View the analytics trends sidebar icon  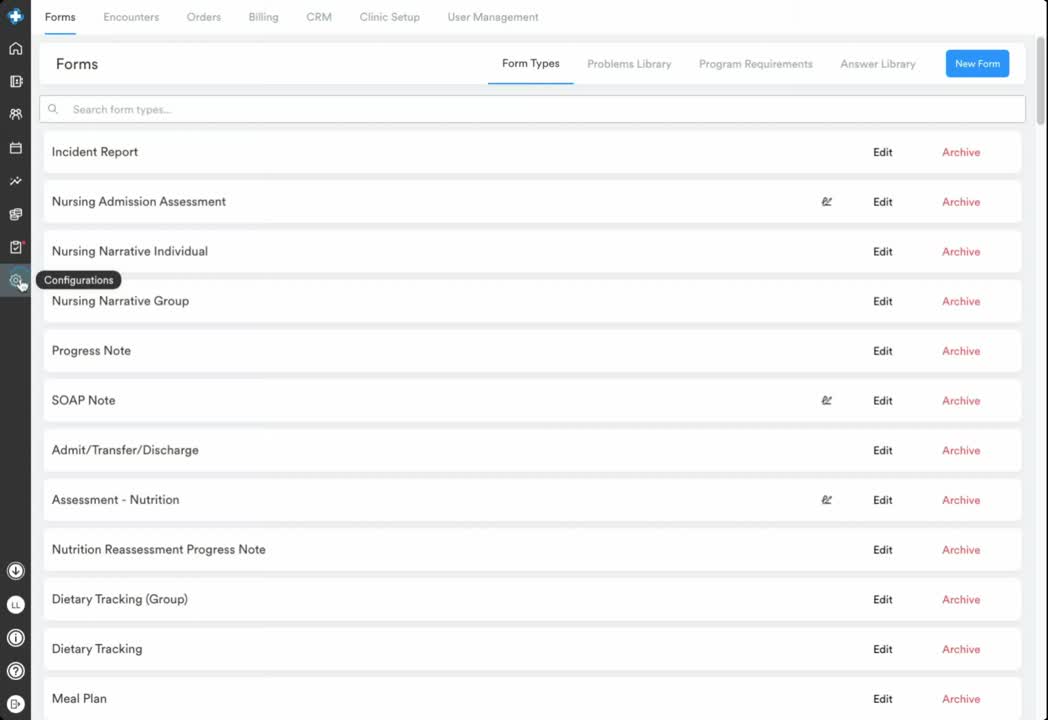pyautogui.click(x=15, y=181)
